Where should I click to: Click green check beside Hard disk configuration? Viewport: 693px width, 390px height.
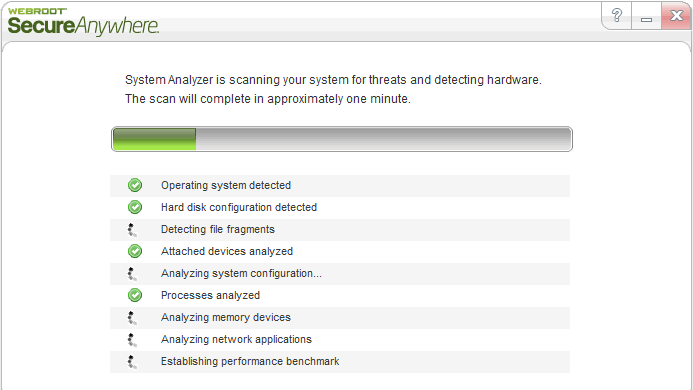(x=135, y=207)
